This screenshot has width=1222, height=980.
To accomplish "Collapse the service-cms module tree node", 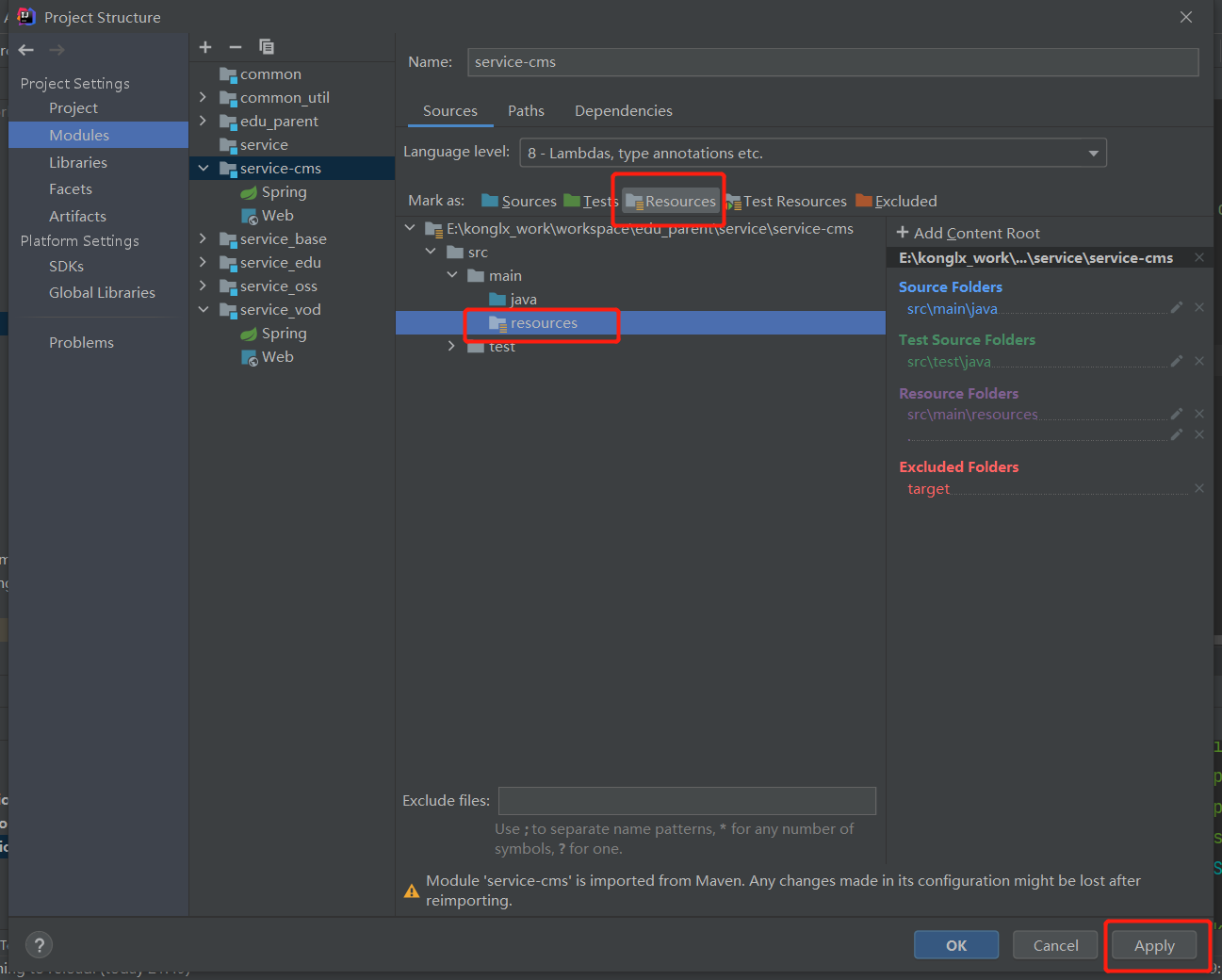I will tap(204, 168).
